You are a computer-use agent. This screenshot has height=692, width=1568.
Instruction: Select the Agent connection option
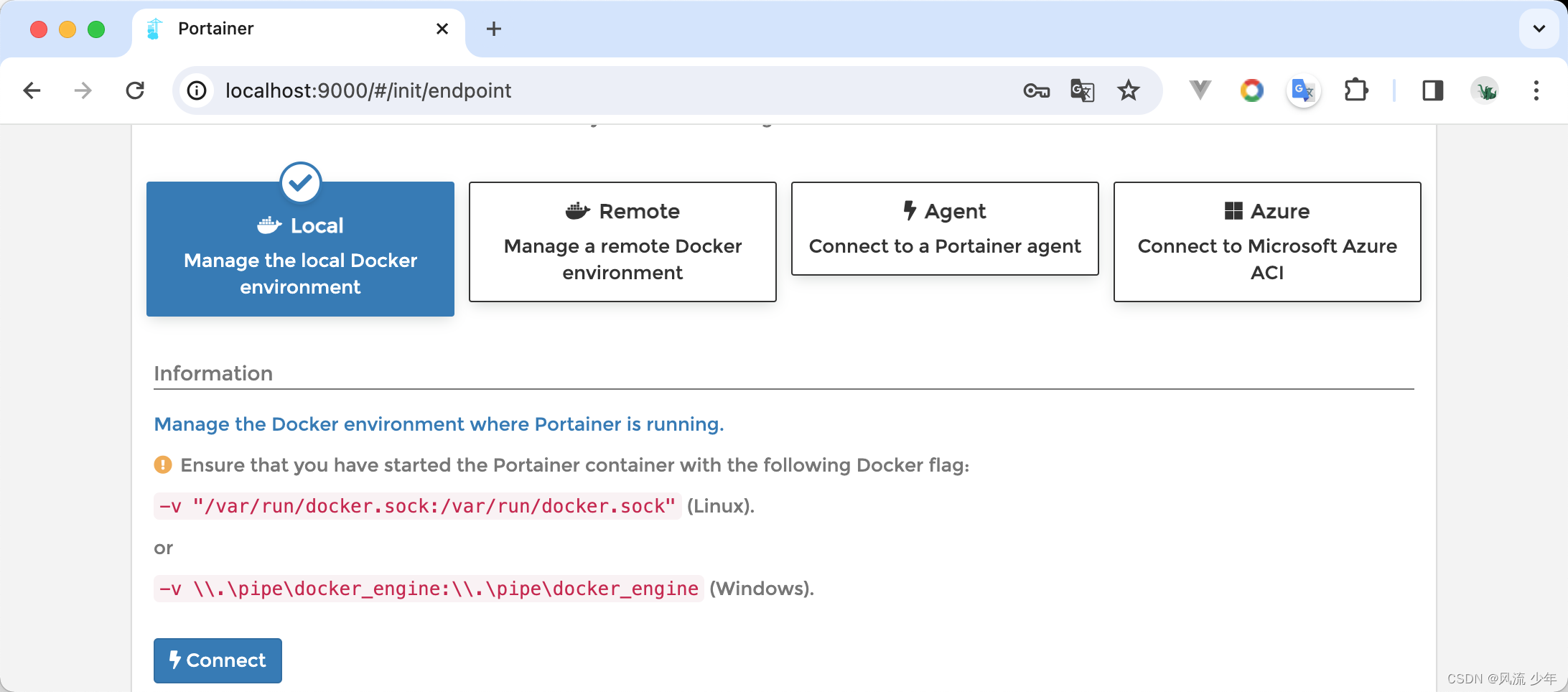(945, 228)
